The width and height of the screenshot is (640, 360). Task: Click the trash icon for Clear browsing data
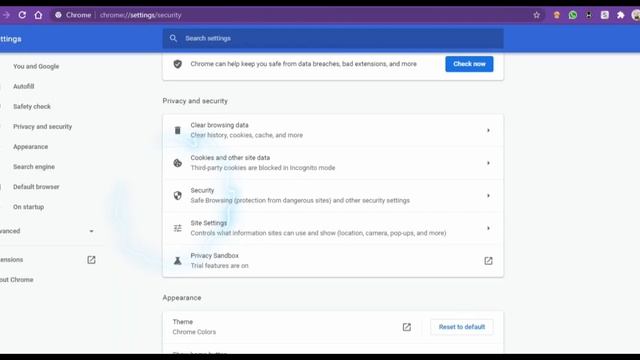(x=178, y=130)
